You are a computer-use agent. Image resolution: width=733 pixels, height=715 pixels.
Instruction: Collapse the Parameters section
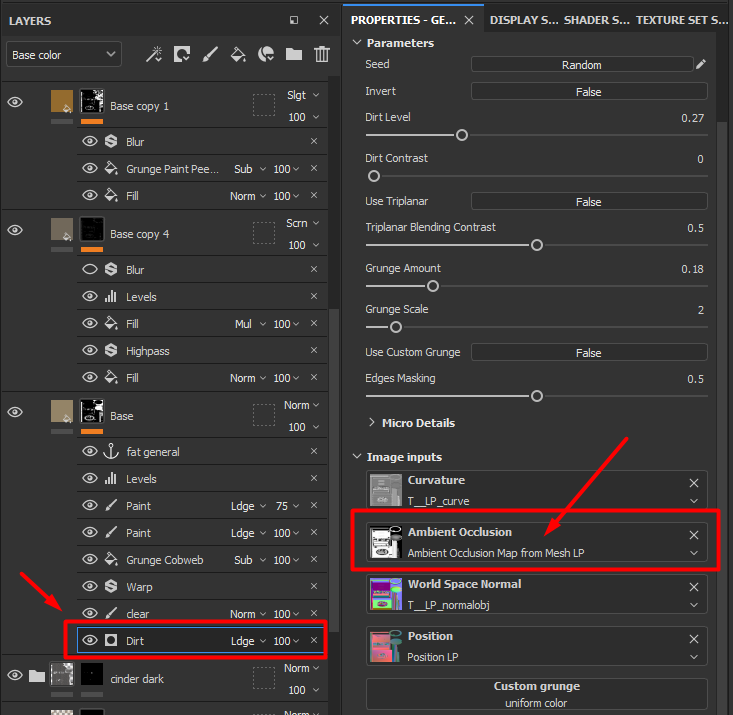coord(357,43)
